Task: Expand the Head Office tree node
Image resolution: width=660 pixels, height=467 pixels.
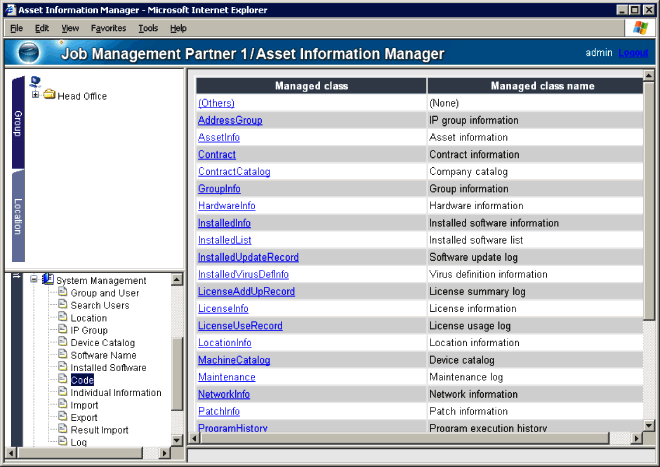Action: pyautogui.click(x=36, y=94)
